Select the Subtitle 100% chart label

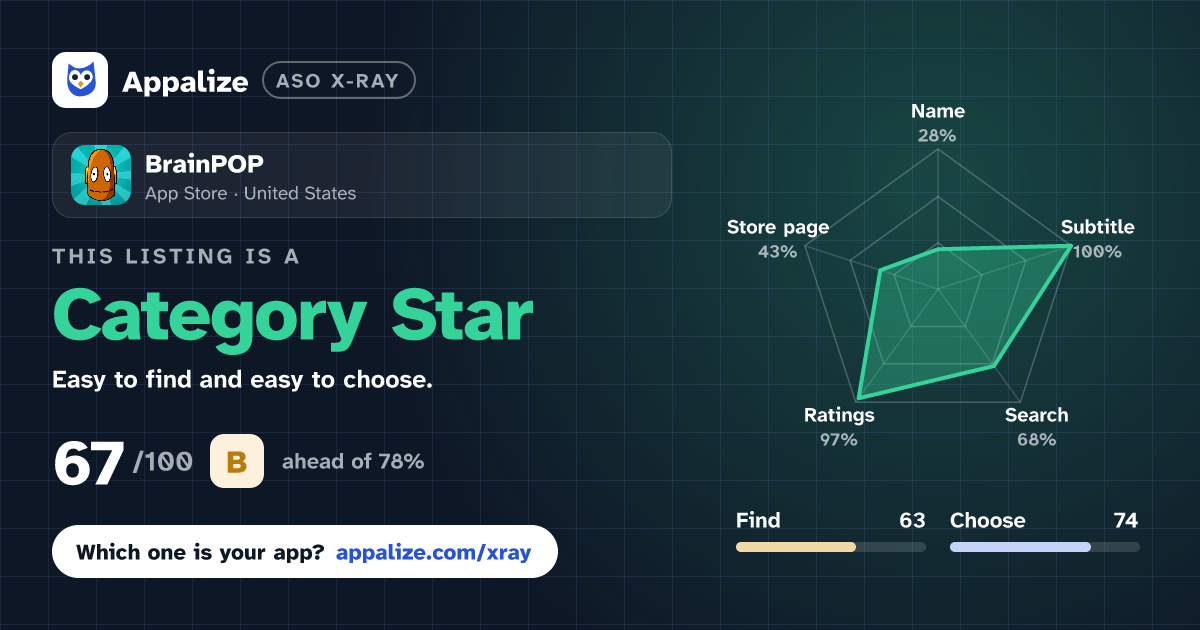(x=1097, y=239)
